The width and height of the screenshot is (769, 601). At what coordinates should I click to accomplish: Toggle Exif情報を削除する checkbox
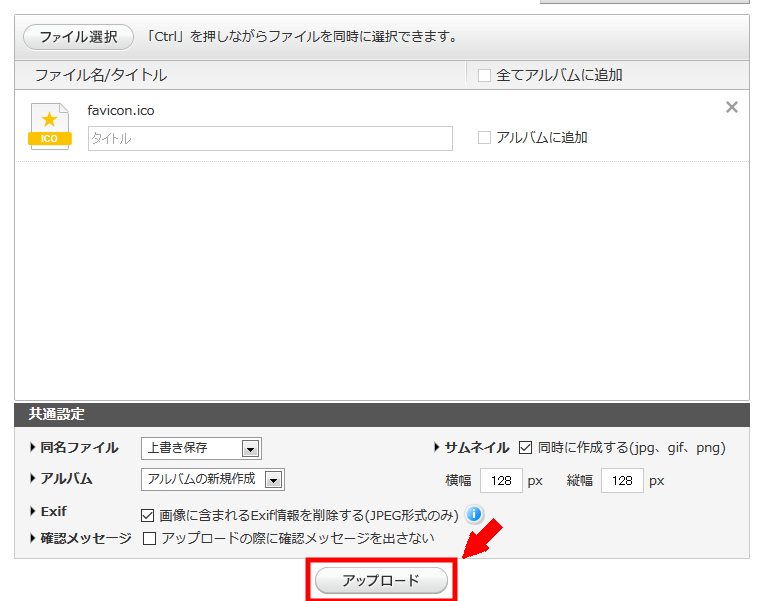coord(148,515)
